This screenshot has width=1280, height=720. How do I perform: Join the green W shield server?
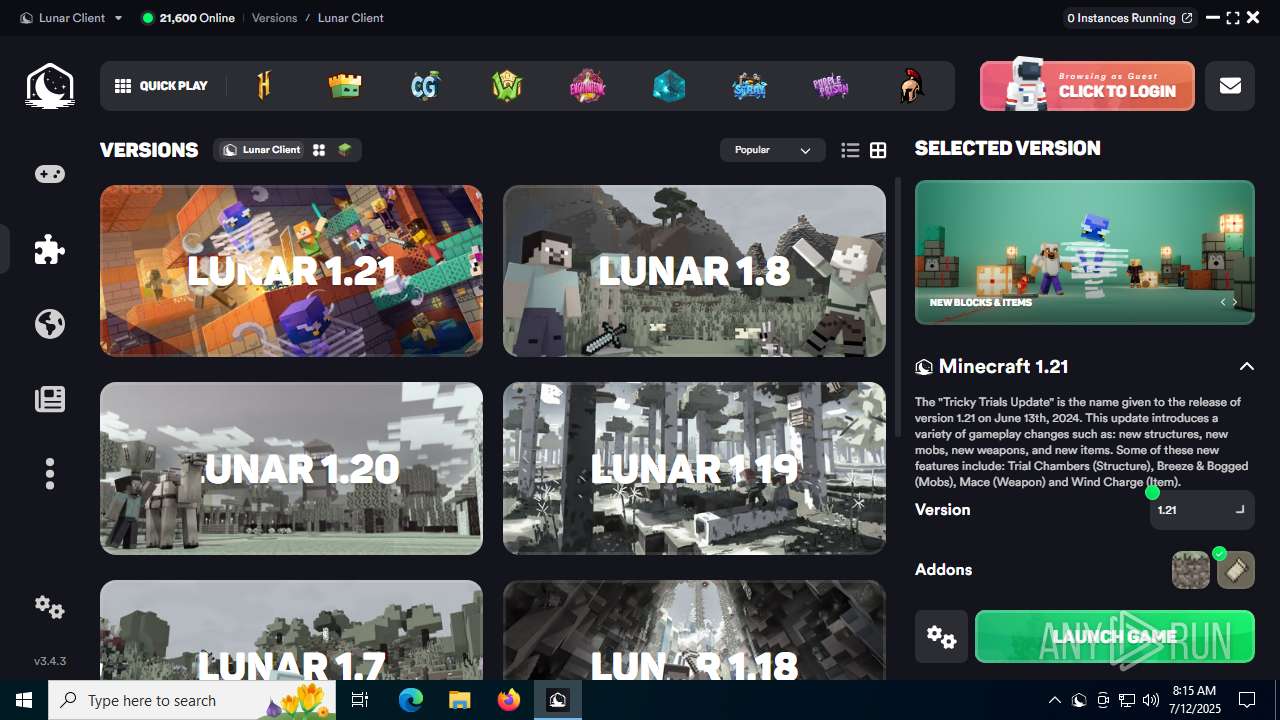[507, 86]
